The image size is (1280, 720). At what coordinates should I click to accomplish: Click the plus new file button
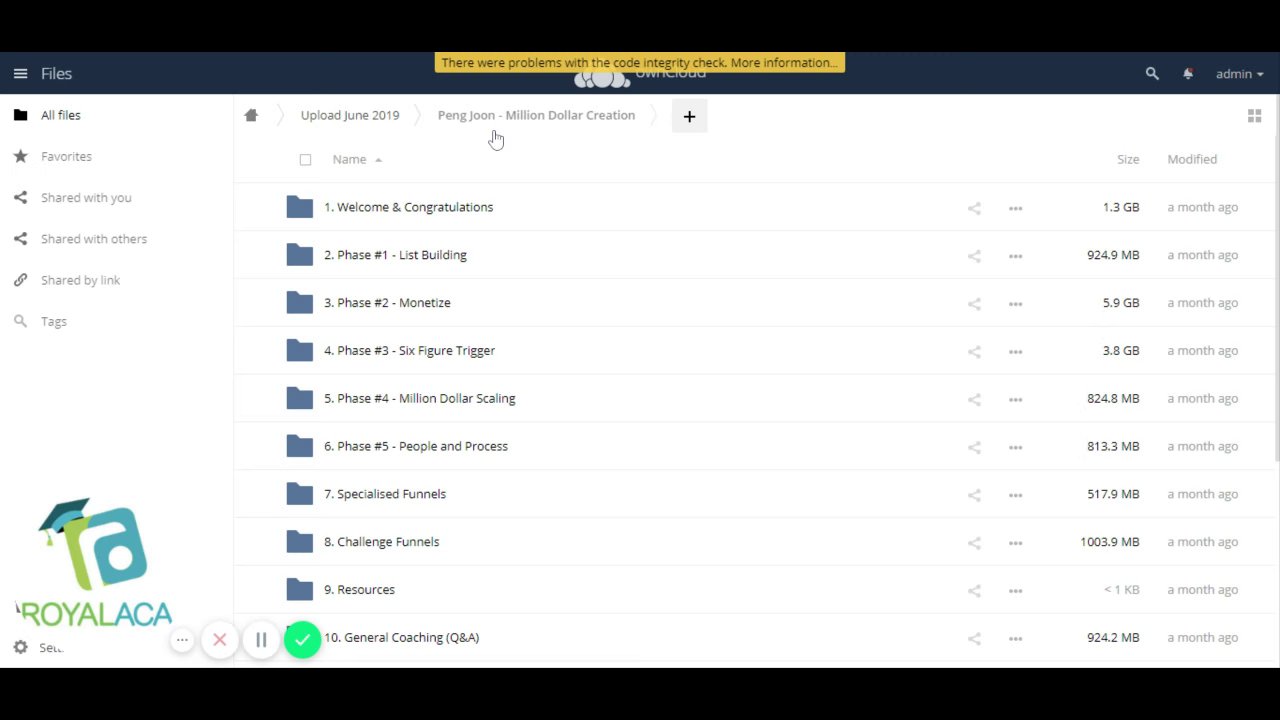(x=689, y=116)
